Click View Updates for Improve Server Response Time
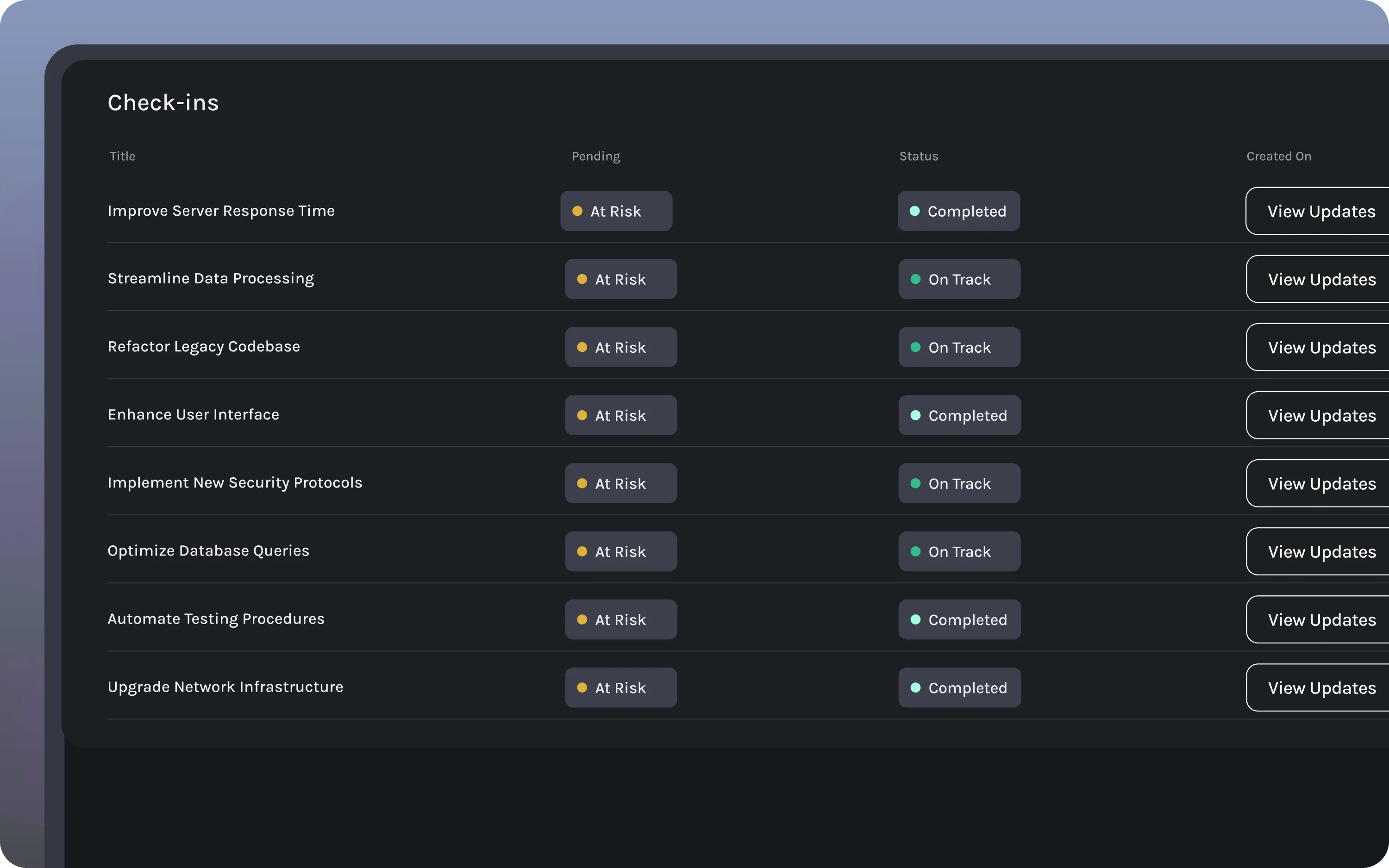This screenshot has height=868, width=1389. click(1320, 211)
